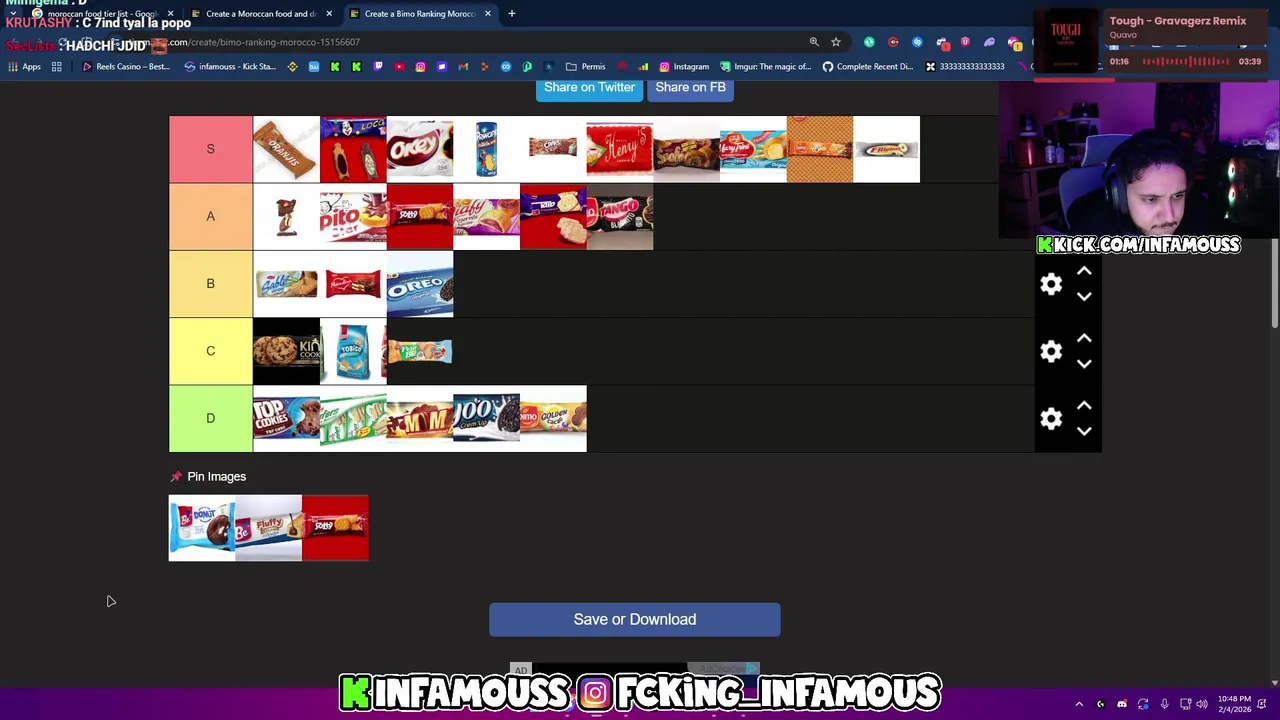This screenshot has width=1280, height=720.
Task: Open the Instagram bookmark
Action: (684, 67)
